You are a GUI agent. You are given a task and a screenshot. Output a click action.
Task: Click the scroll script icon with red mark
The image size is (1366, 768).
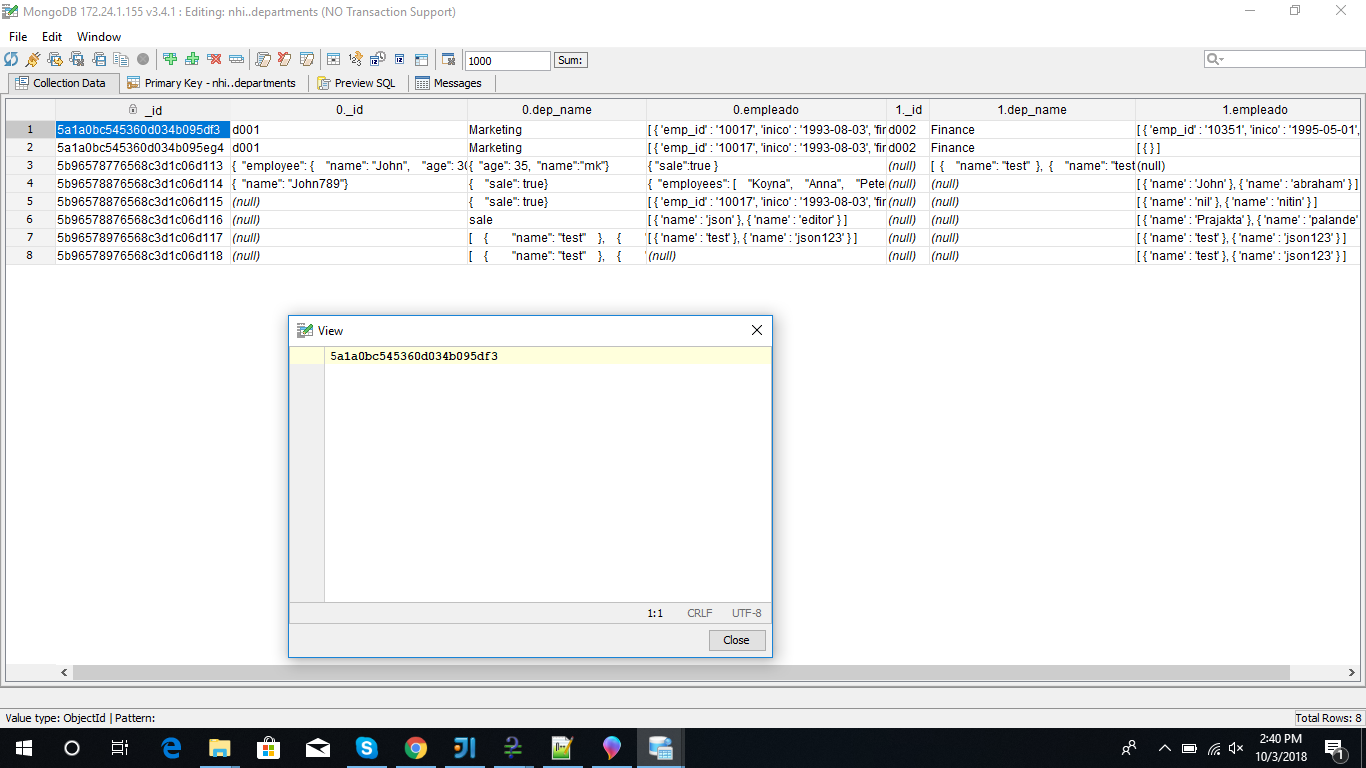(285, 59)
